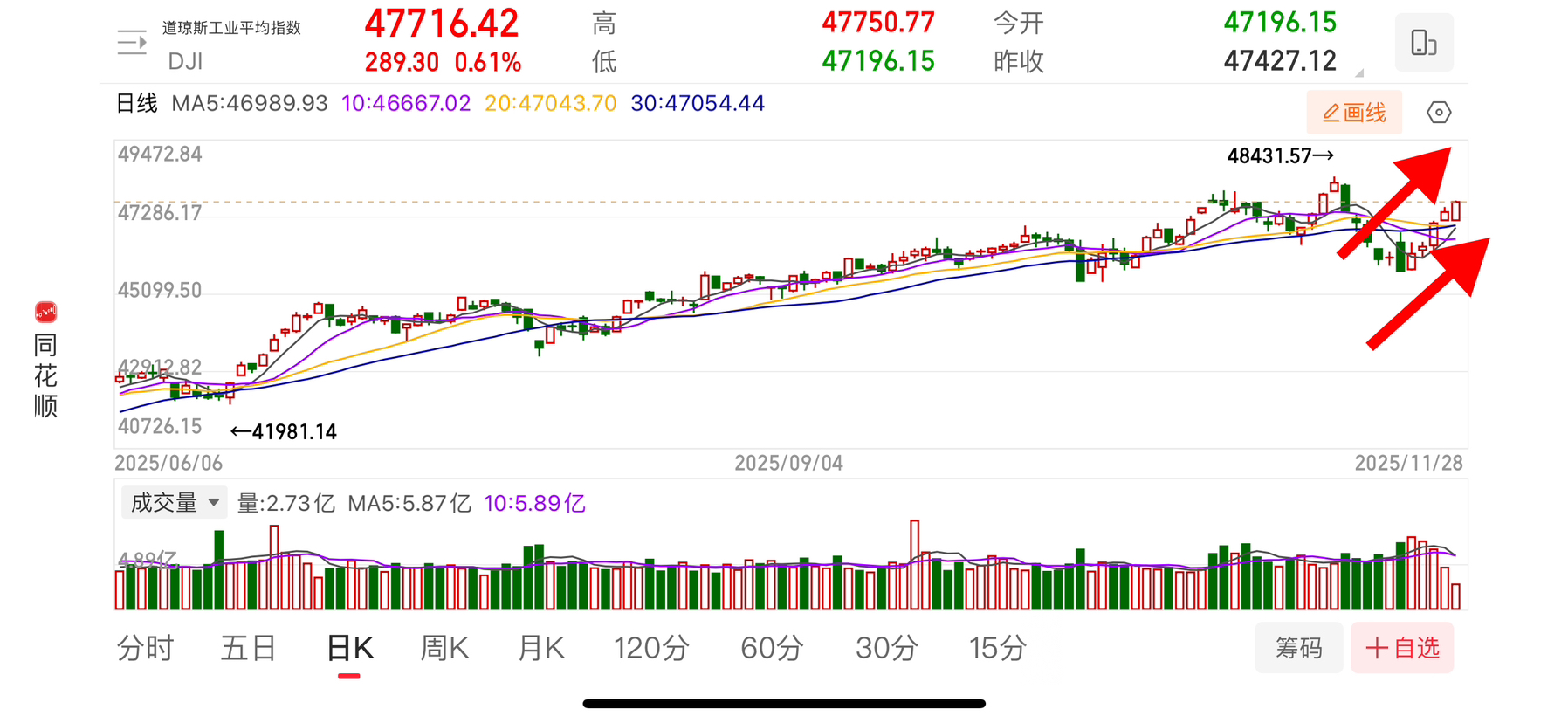Tap the 同花顺 logo icon
1568x723 pixels.
45,312
